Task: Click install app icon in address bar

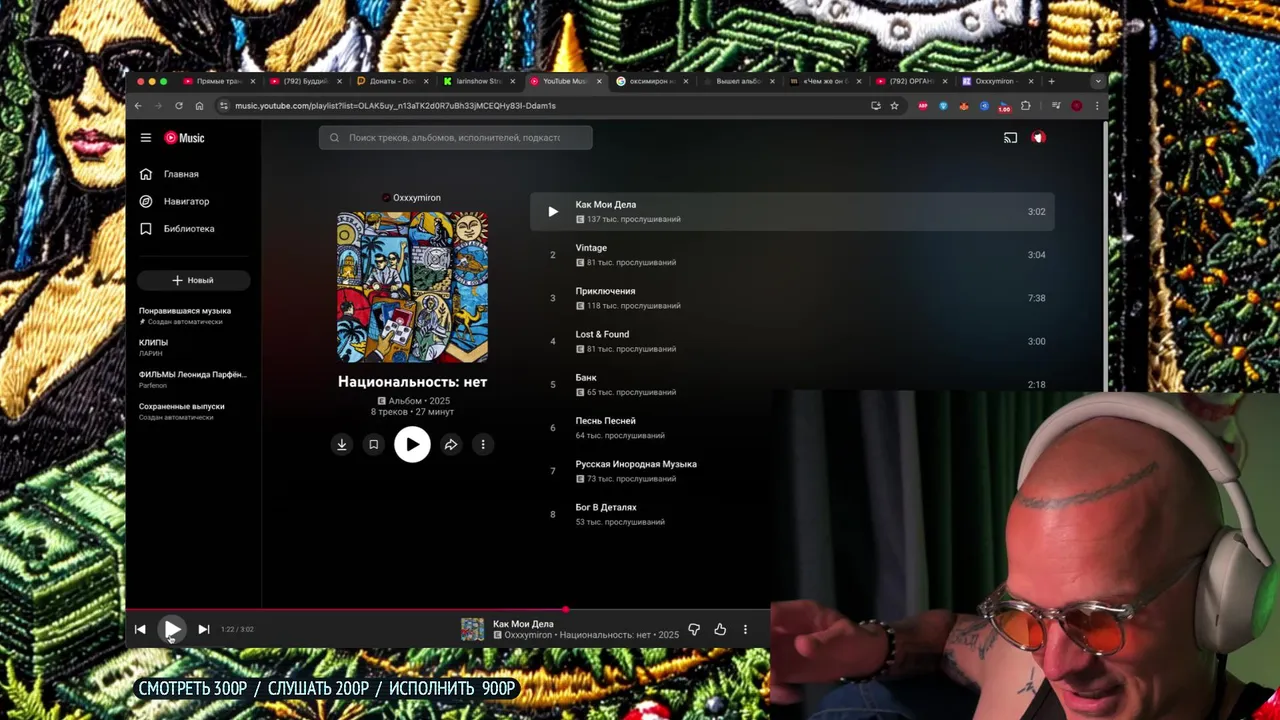Action: (876, 106)
